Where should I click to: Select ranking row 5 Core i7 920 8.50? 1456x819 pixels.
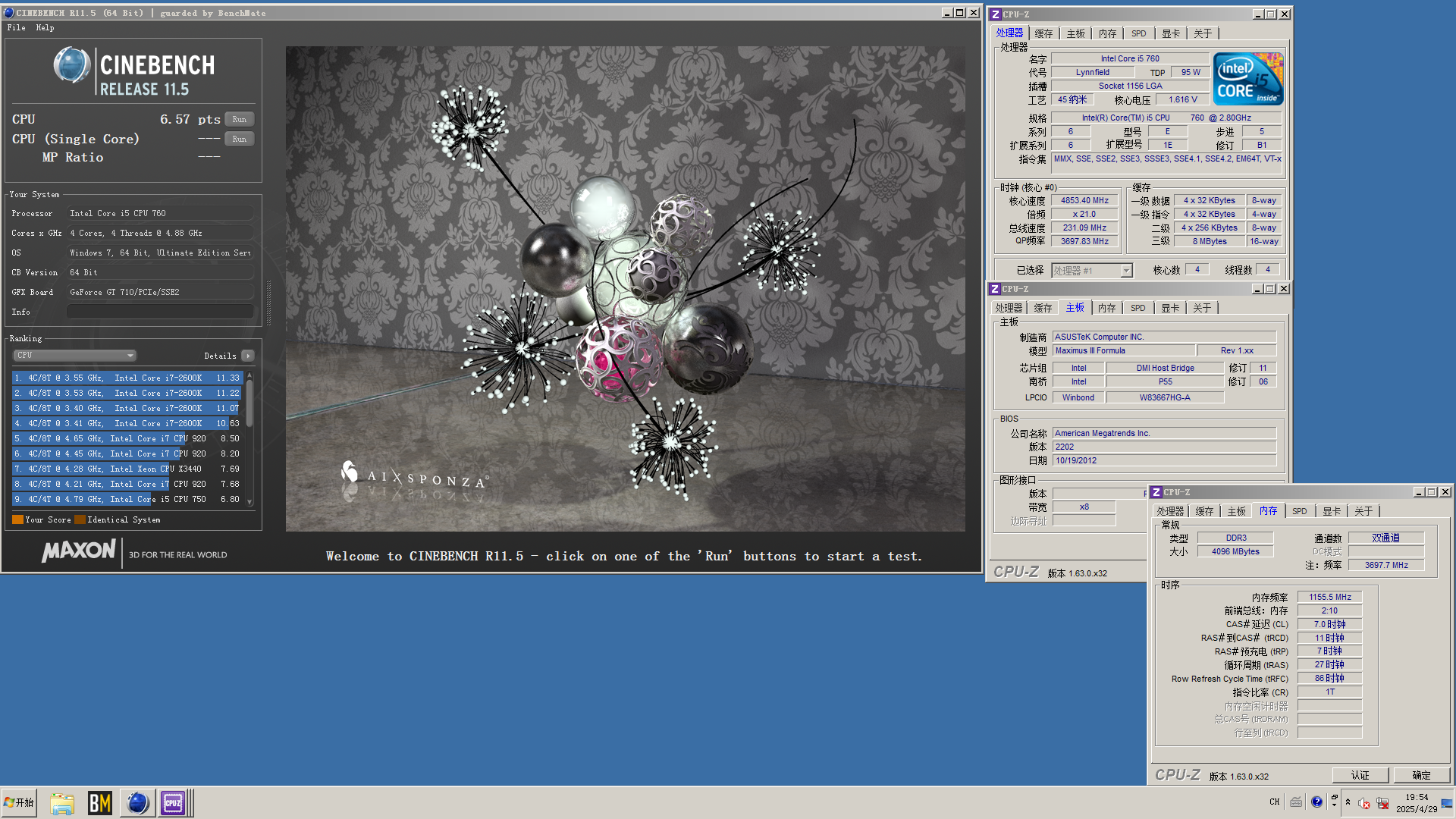127,438
